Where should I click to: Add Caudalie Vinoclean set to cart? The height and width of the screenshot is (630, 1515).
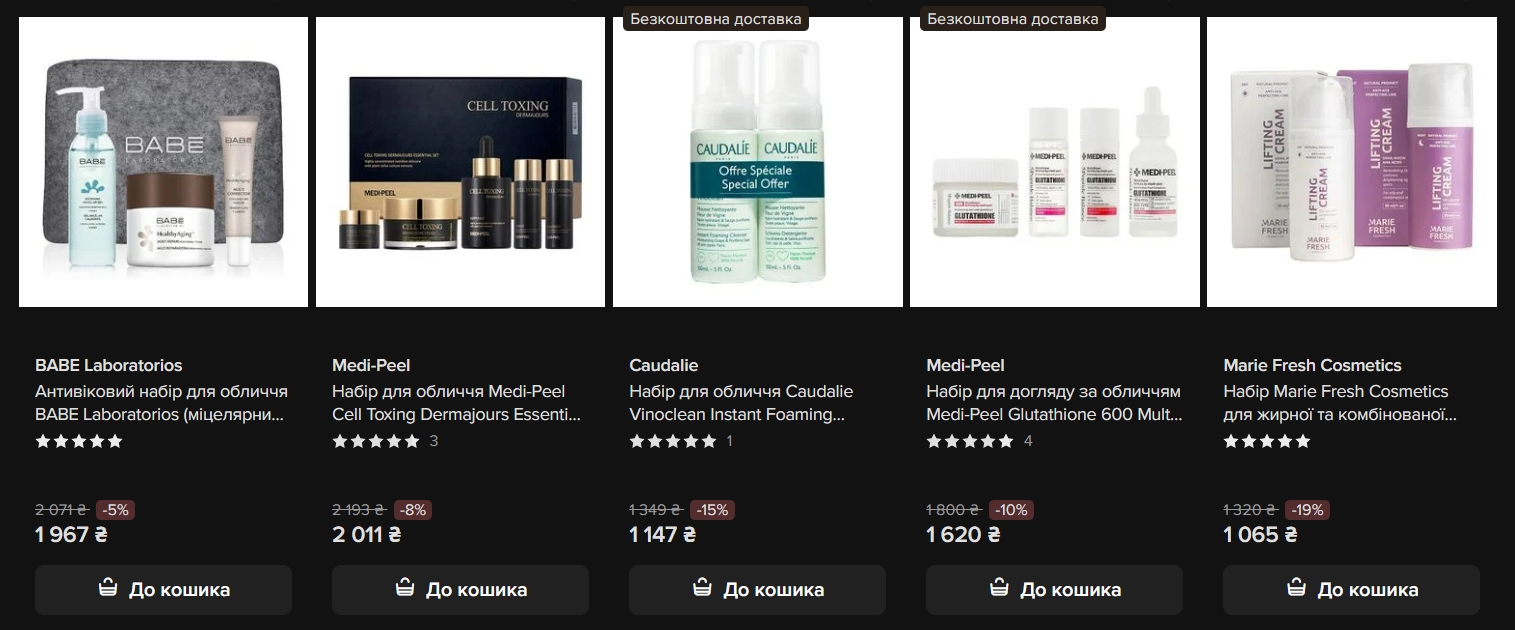pos(757,590)
